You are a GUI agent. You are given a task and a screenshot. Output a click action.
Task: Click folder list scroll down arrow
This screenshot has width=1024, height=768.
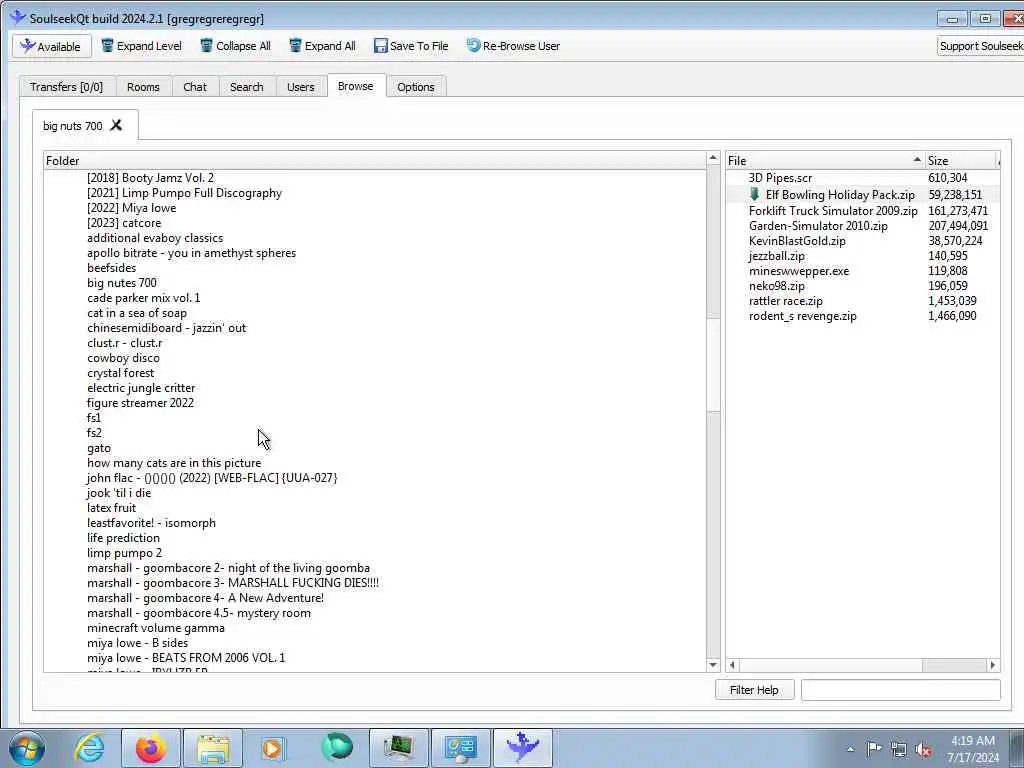pyautogui.click(x=712, y=665)
